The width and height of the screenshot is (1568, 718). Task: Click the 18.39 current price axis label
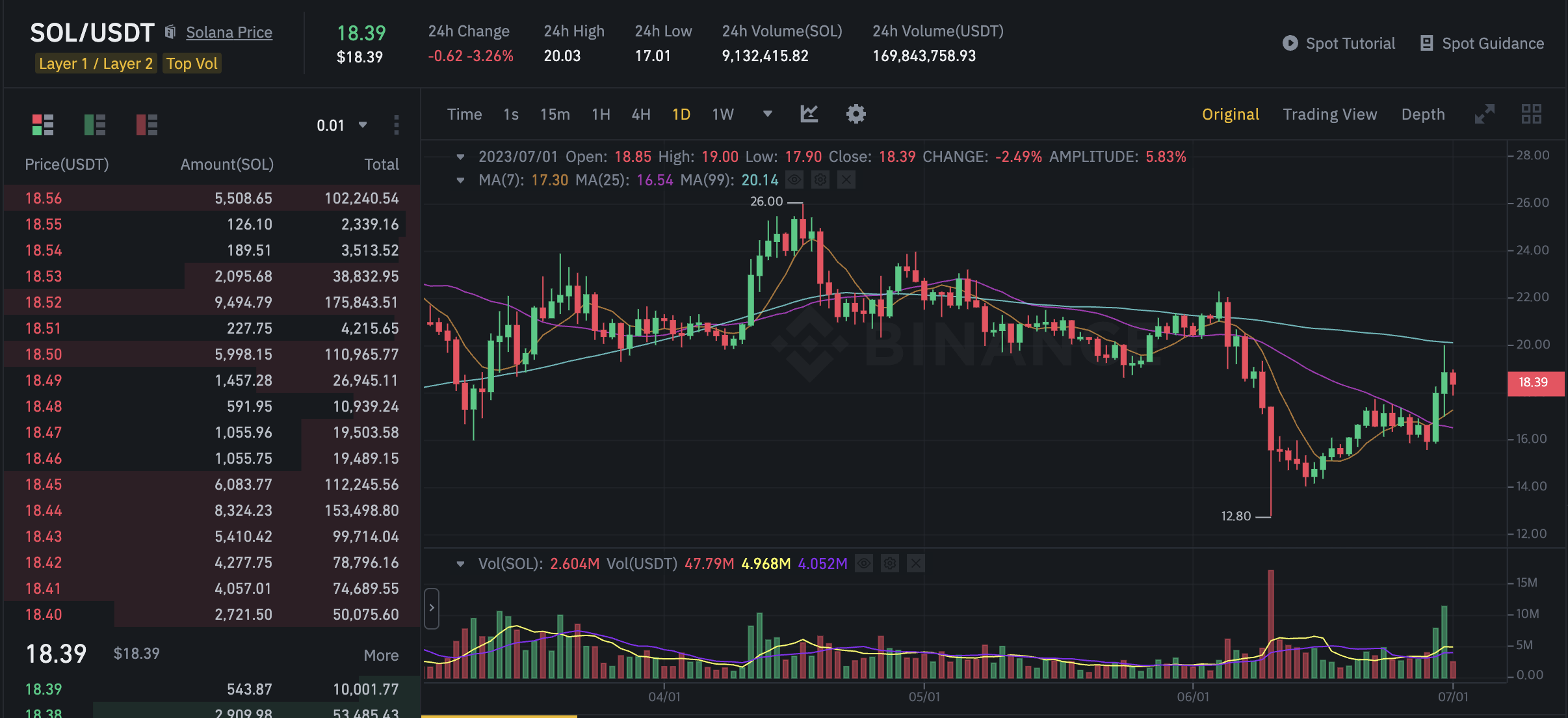pyautogui.click(x=1534, y=382)
